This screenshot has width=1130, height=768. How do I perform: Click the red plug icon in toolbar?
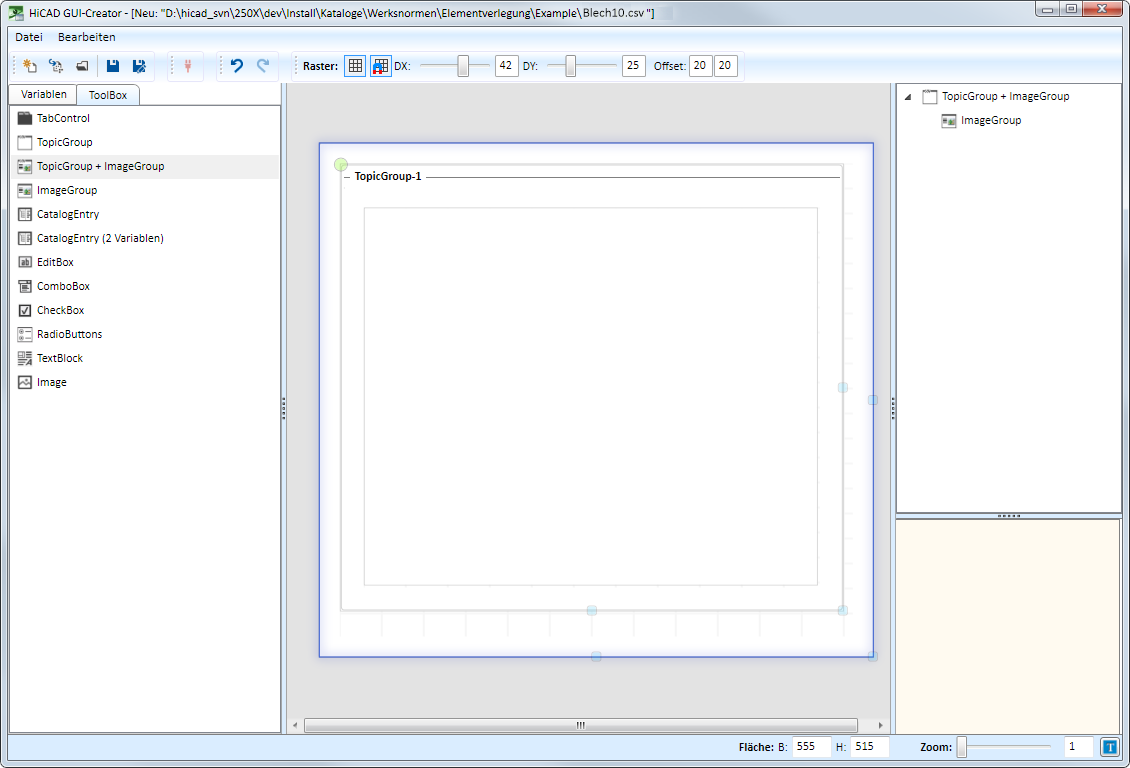(x=187, y=66)
